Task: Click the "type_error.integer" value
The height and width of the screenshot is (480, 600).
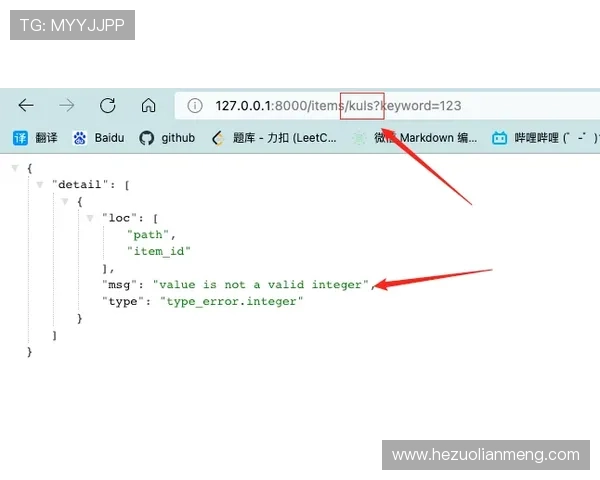Action: (x=231, y=301)
